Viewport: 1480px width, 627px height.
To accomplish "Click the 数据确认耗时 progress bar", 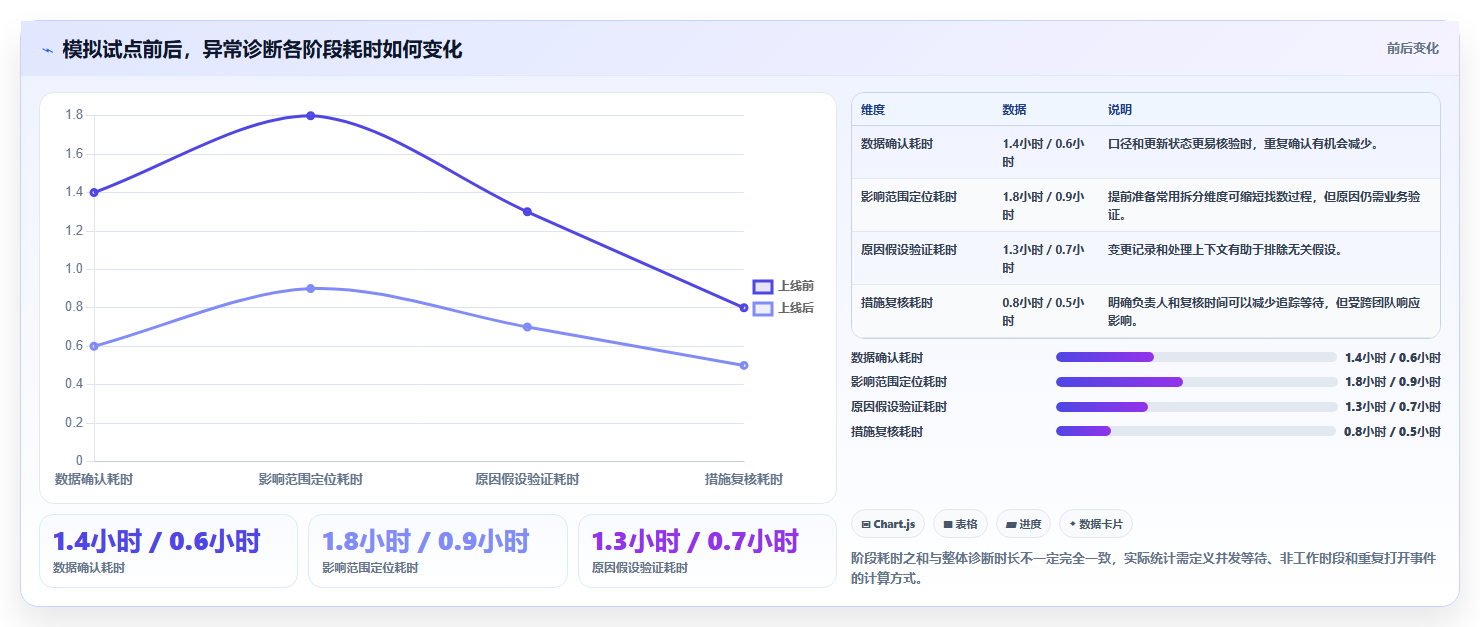I will pos(1196,357).
